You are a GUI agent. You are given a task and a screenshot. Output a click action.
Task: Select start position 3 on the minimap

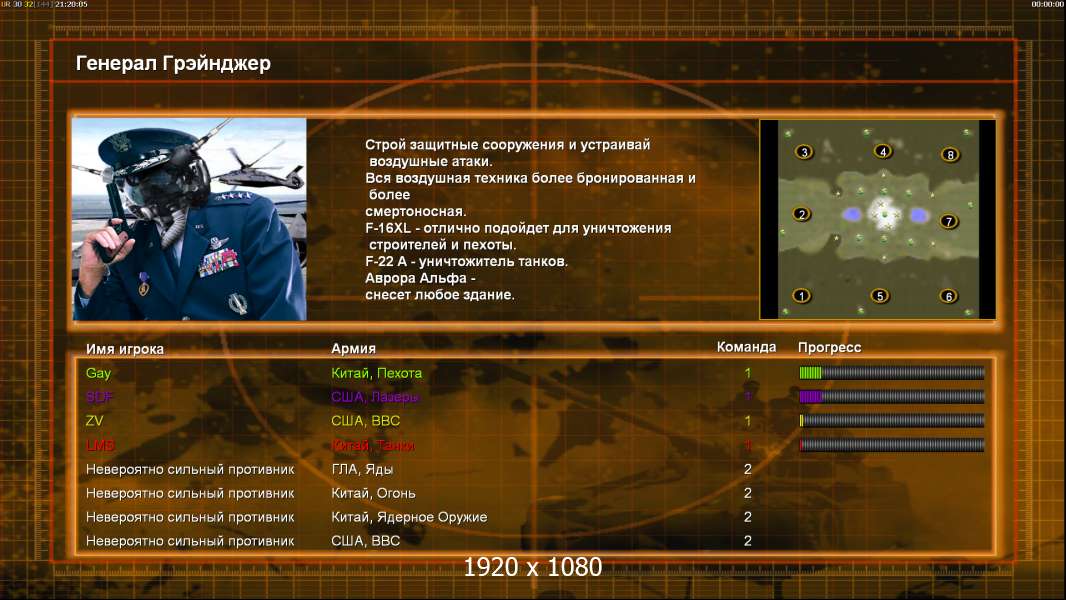pos(804,152)
